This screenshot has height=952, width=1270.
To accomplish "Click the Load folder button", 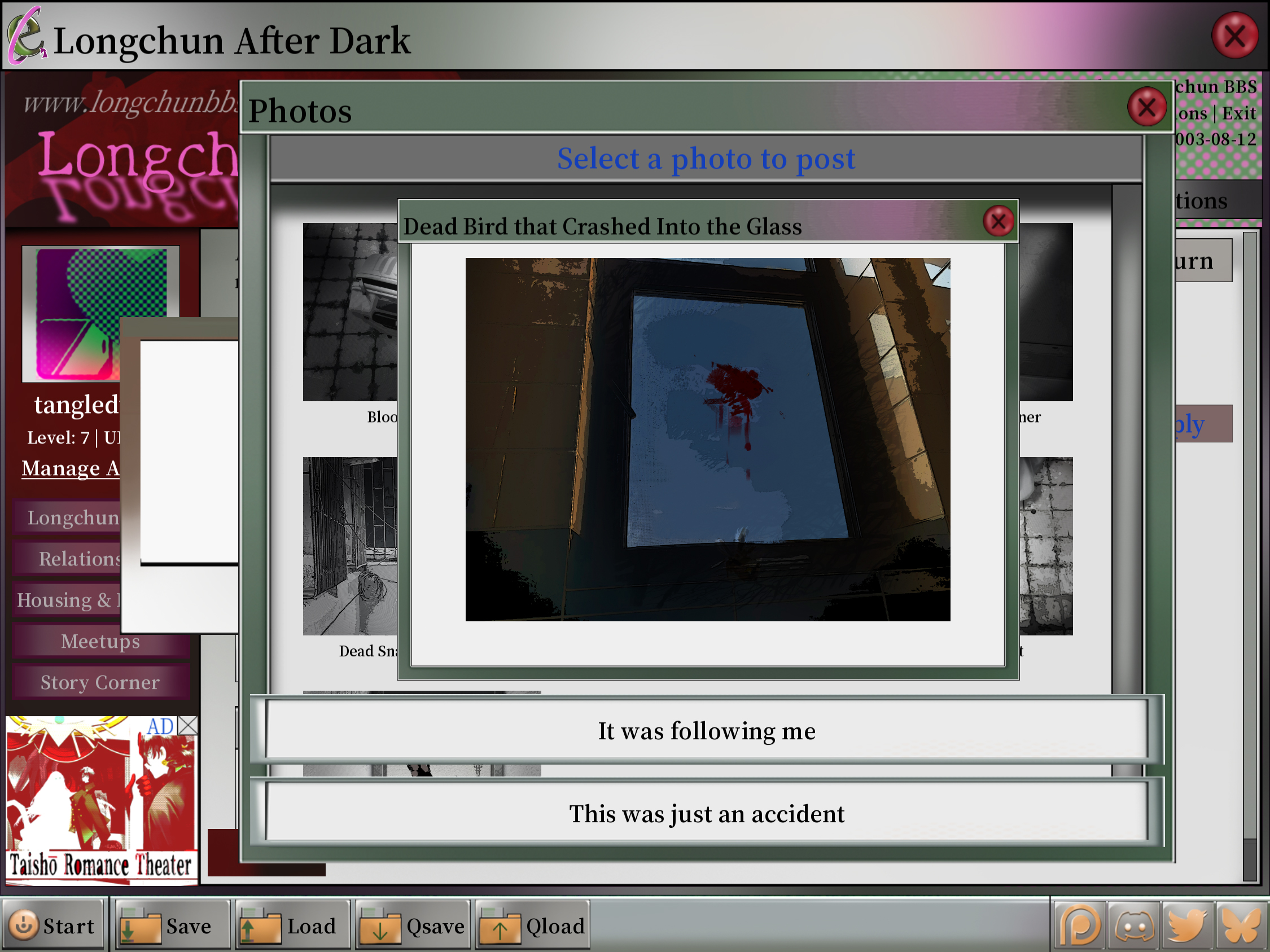I will click(292, 925).
